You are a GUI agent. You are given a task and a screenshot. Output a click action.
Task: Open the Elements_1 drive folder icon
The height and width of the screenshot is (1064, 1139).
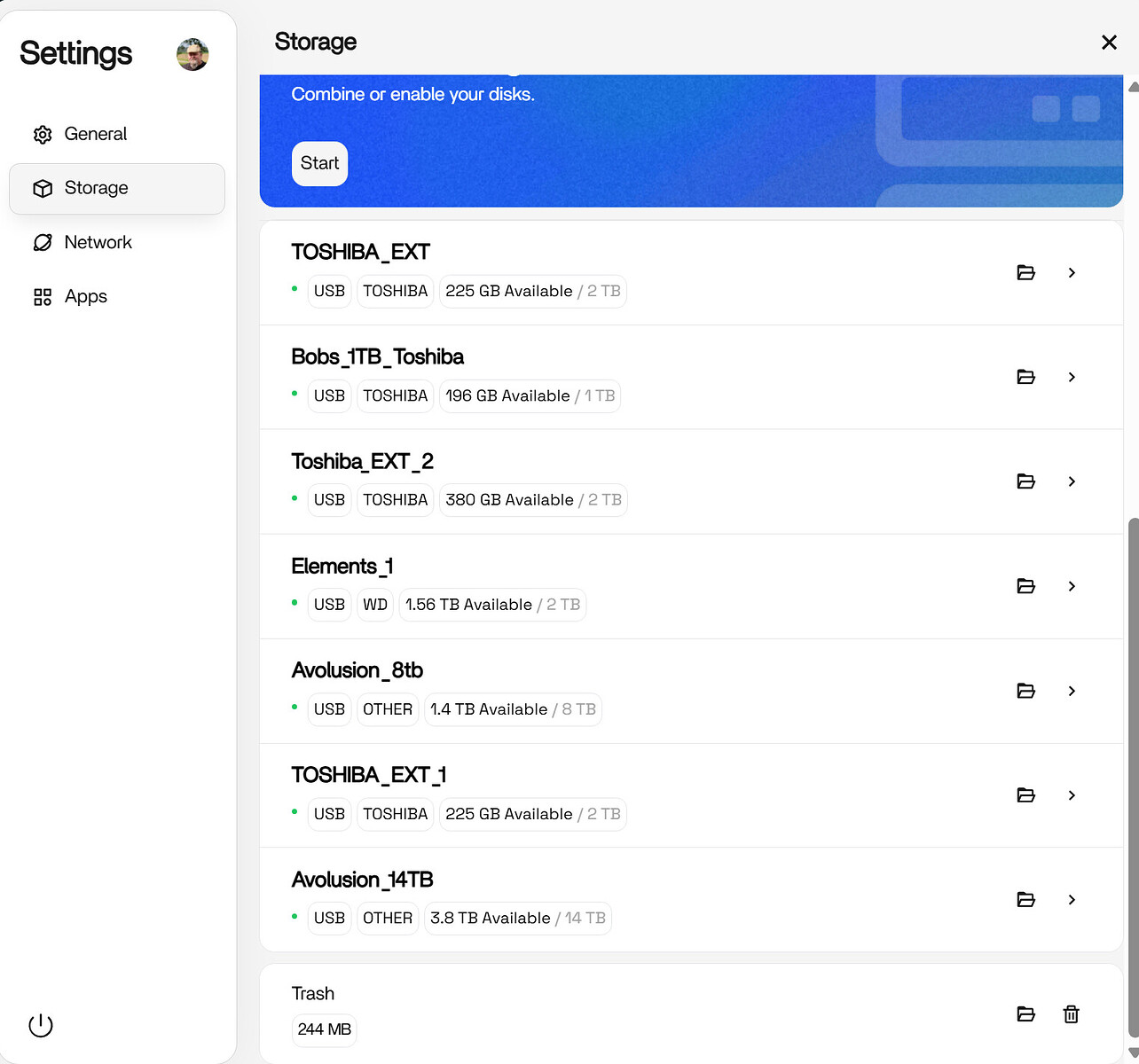(1025, 586)
